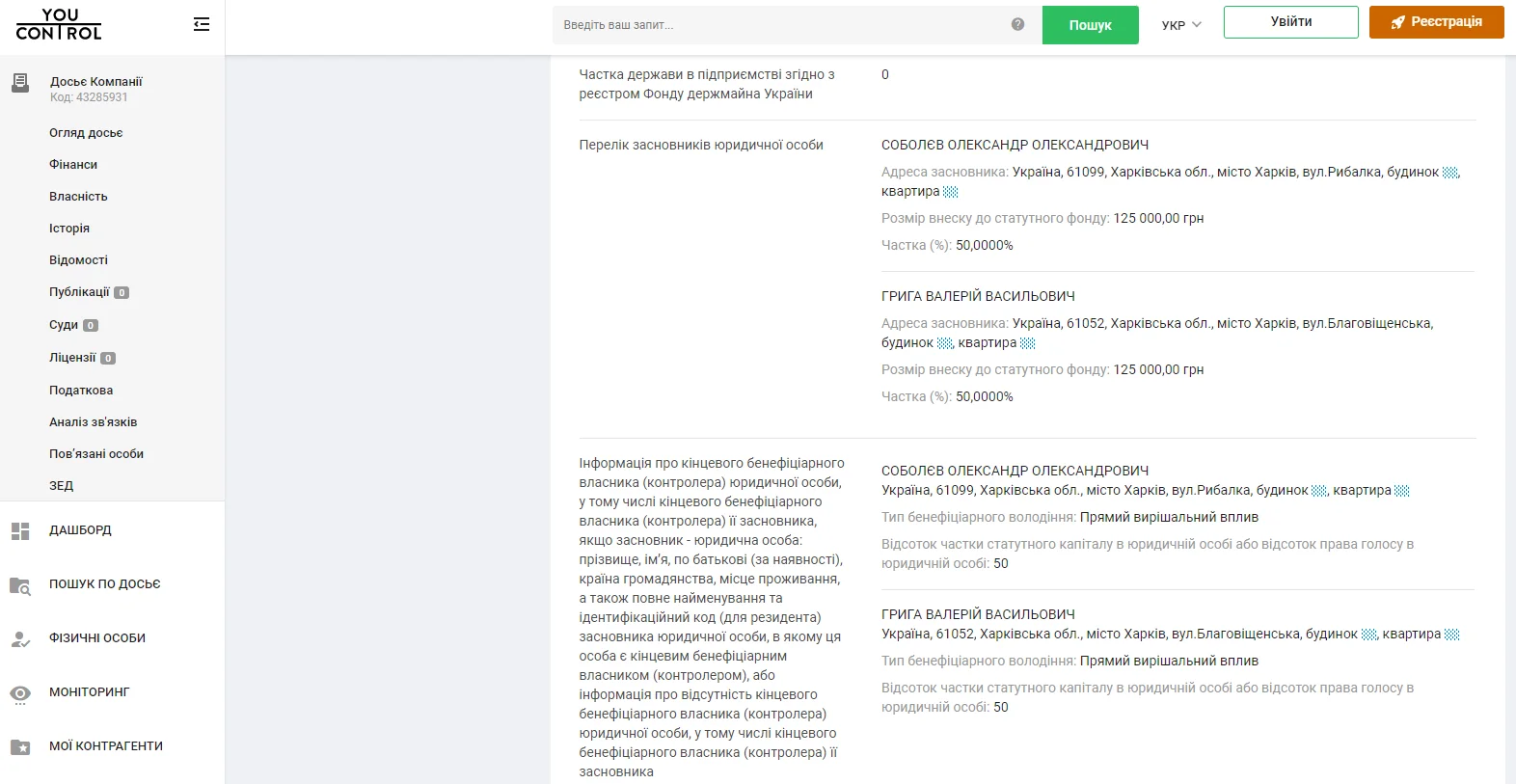Image resolution: width=1516 pixels, height=784 pixels.
Task: Click the company dossier document icon
Action: (20, 84)
